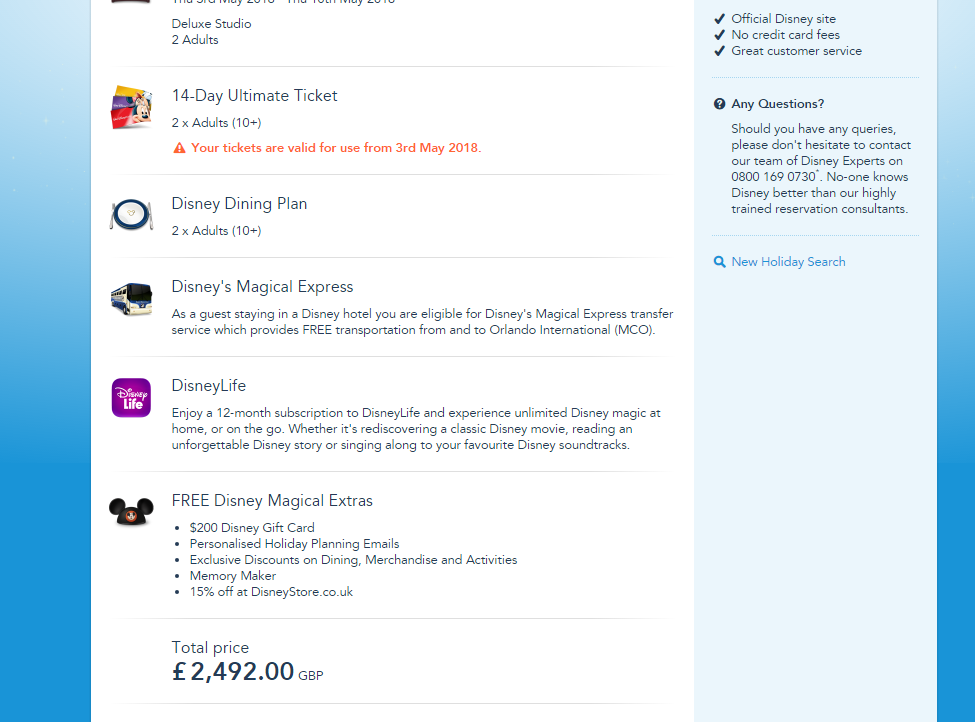Viewport: 975px width, 722px height.
Task: Click the Disney Dining Plan plate icon
Action: click(131, 214)
